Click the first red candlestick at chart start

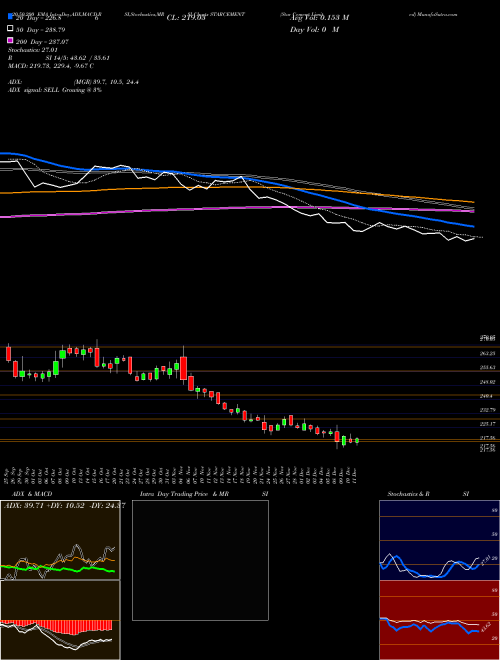[8, 354]
